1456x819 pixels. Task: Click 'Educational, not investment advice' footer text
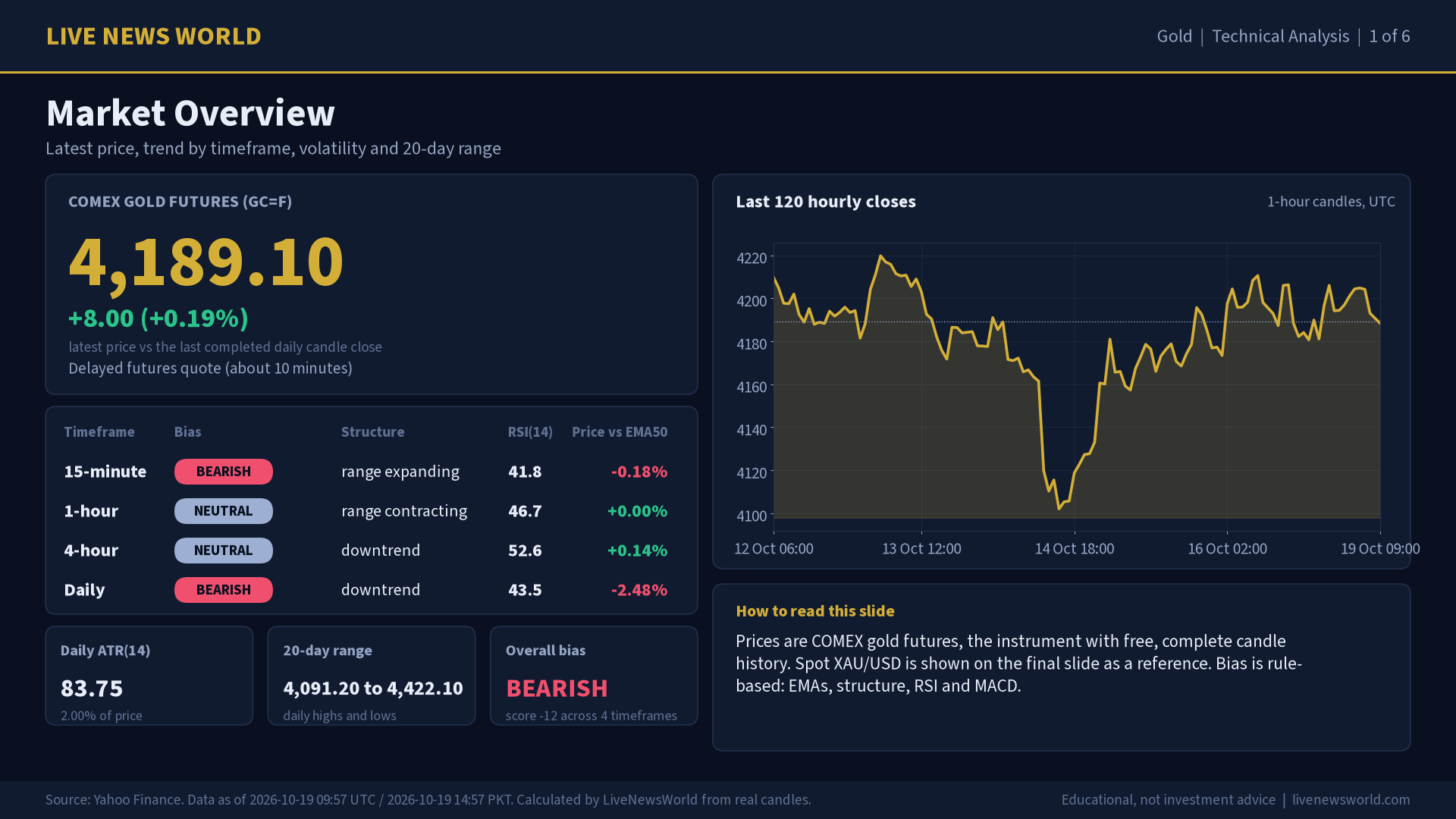pos(1169,800)
